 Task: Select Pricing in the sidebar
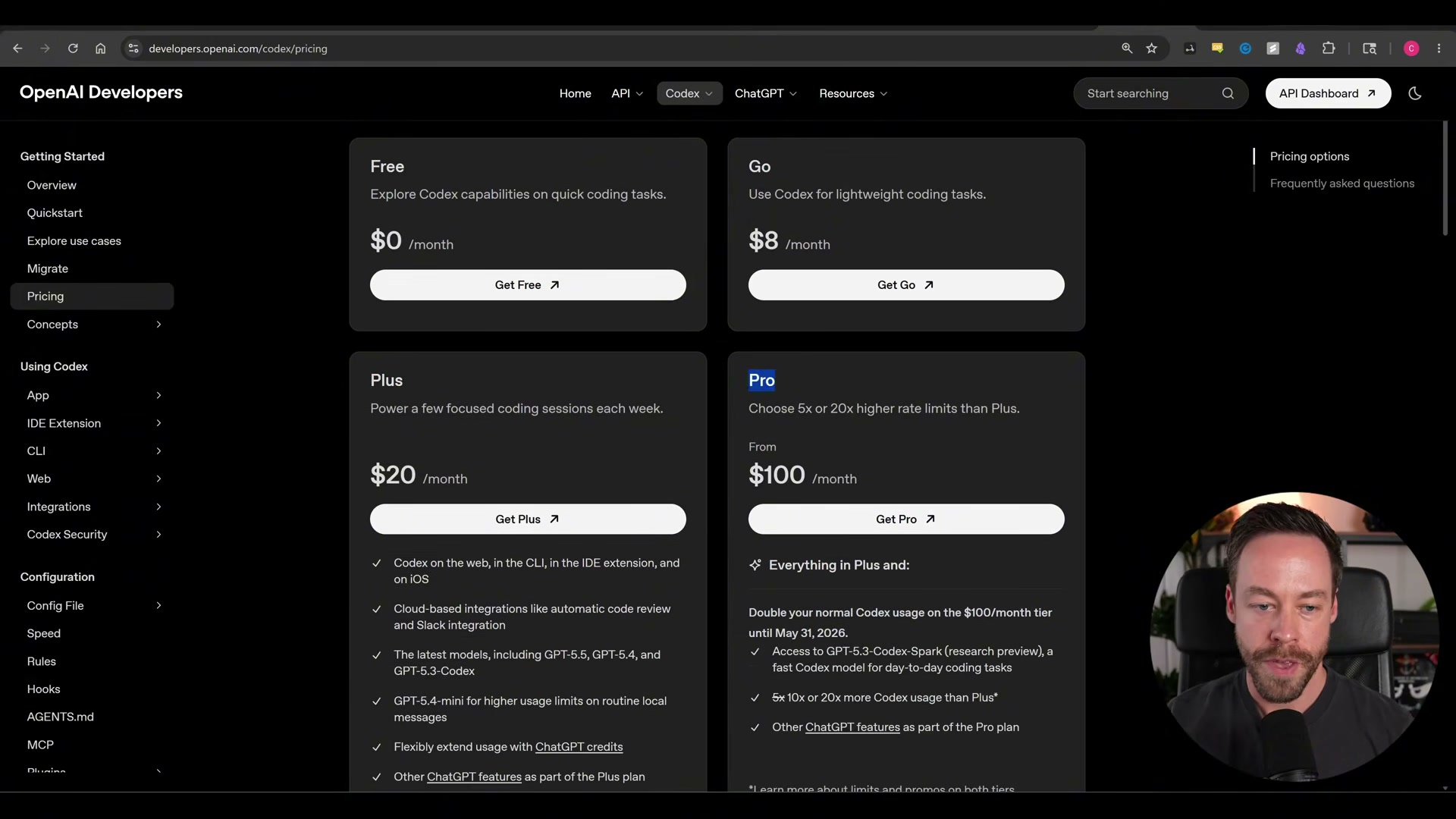(x=93, y=297)
